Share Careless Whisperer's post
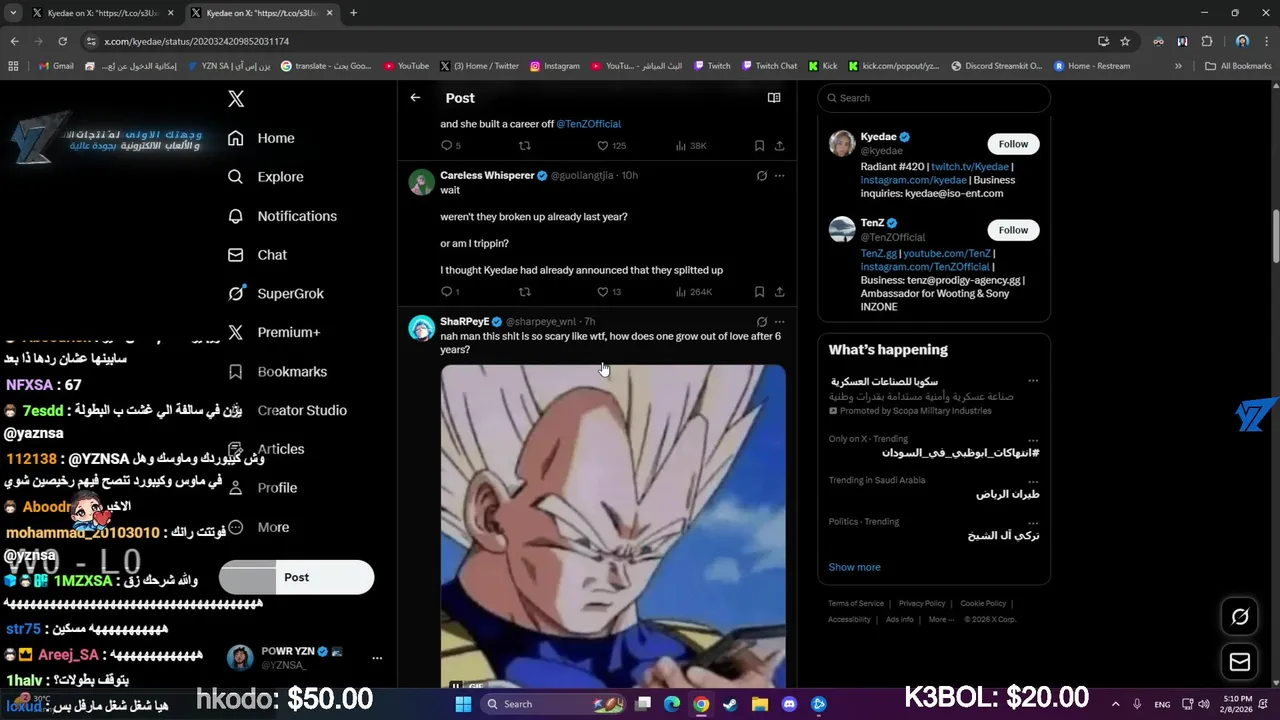This screenshot has width=1280, height=720. click(779, 292)
